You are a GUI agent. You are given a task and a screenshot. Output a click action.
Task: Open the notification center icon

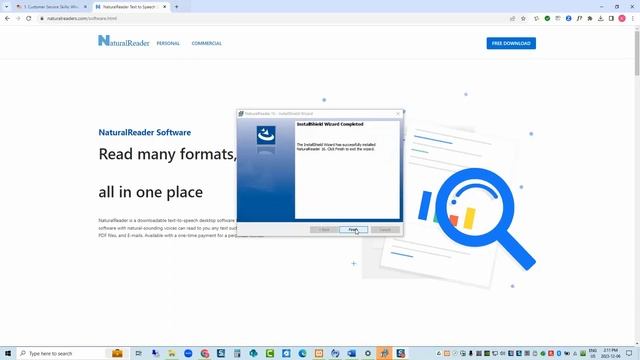point(629,353)
